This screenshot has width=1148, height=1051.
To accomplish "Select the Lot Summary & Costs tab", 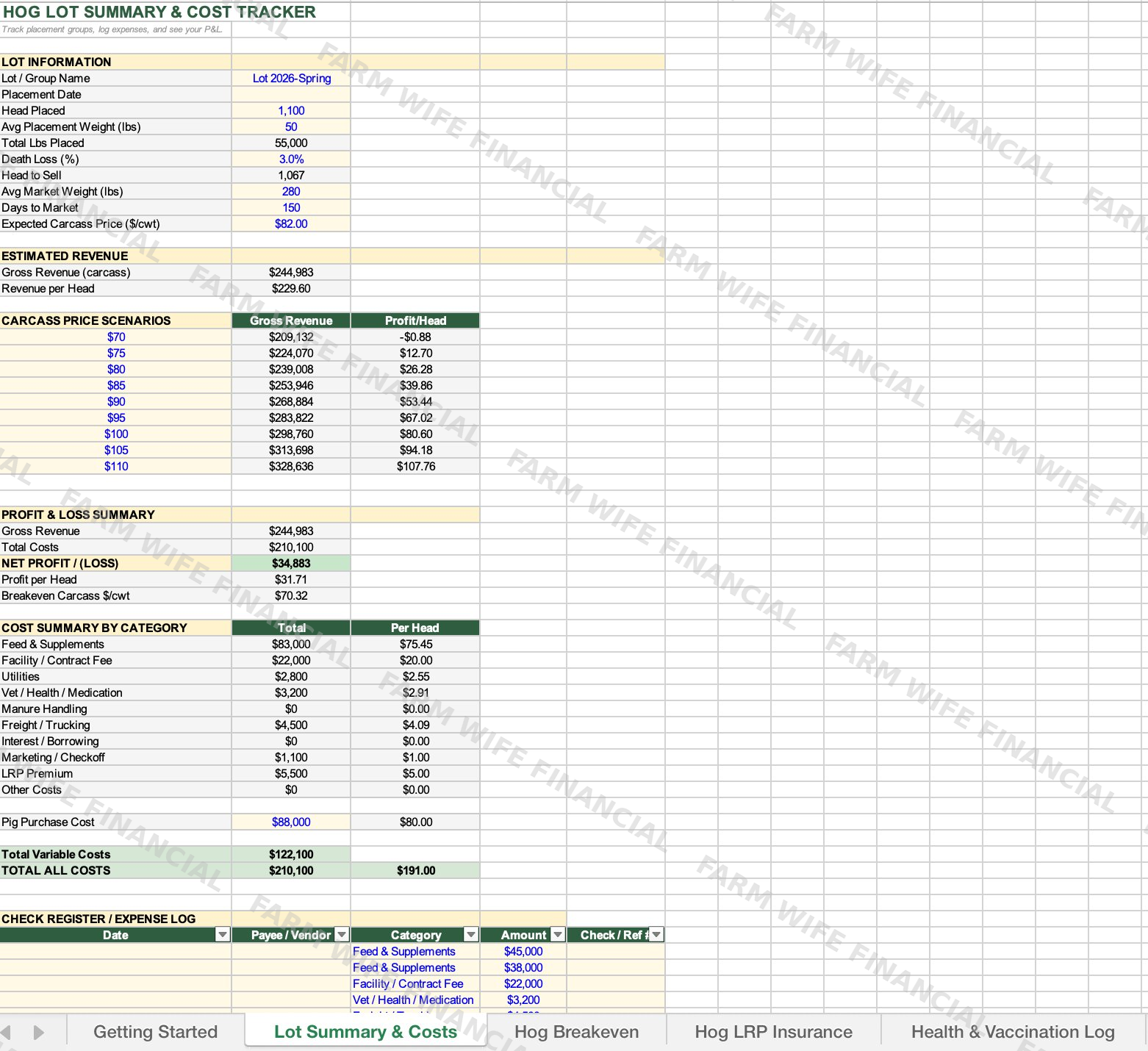I will (365, 1032).
